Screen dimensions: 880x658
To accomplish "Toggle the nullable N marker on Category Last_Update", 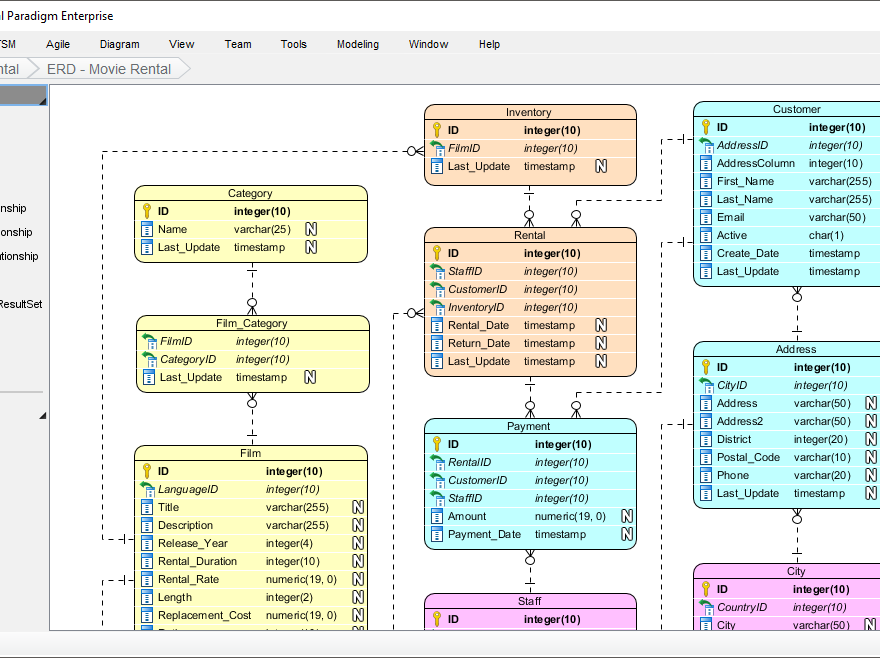I will click(x=310, y=247).
